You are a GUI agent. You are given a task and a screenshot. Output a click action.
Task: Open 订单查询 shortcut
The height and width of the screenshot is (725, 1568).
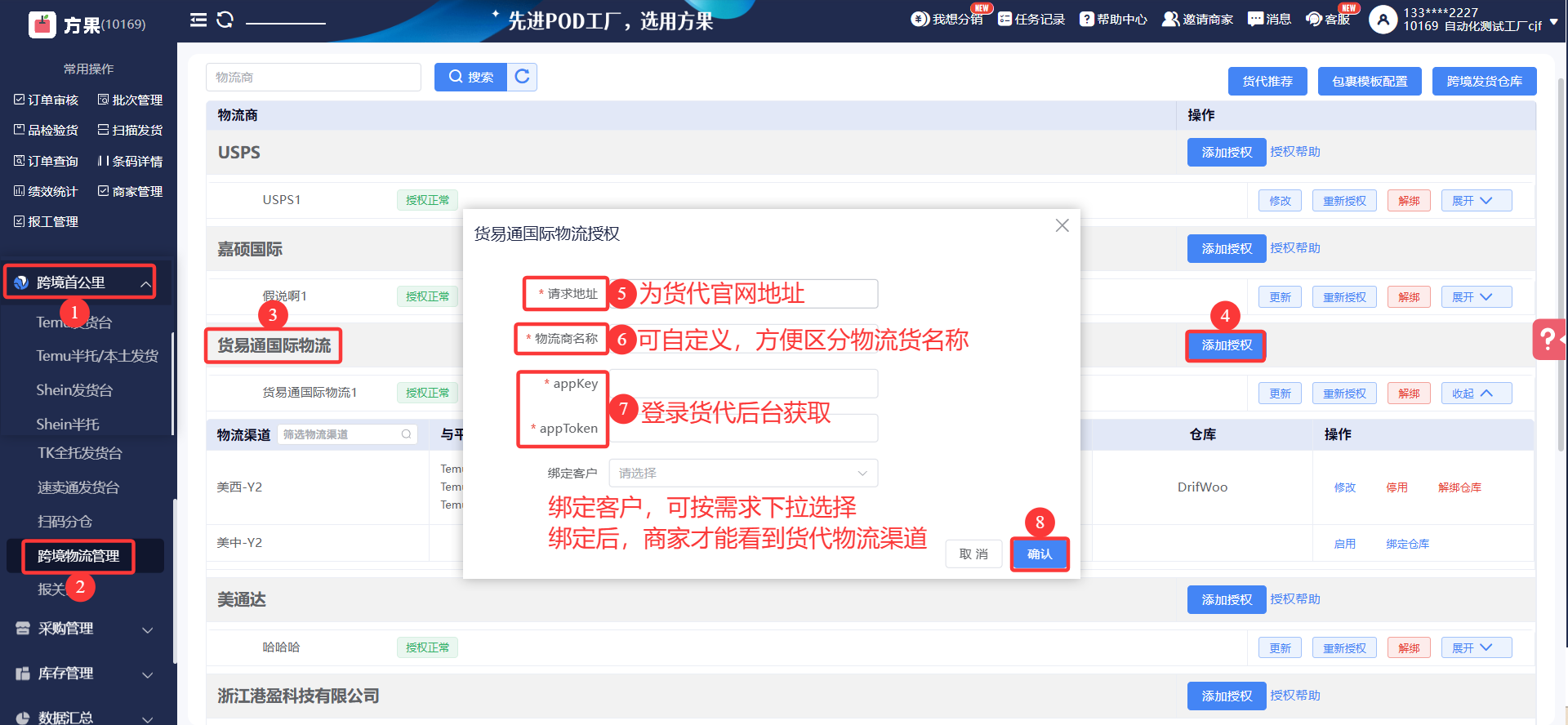pos(47,161)
